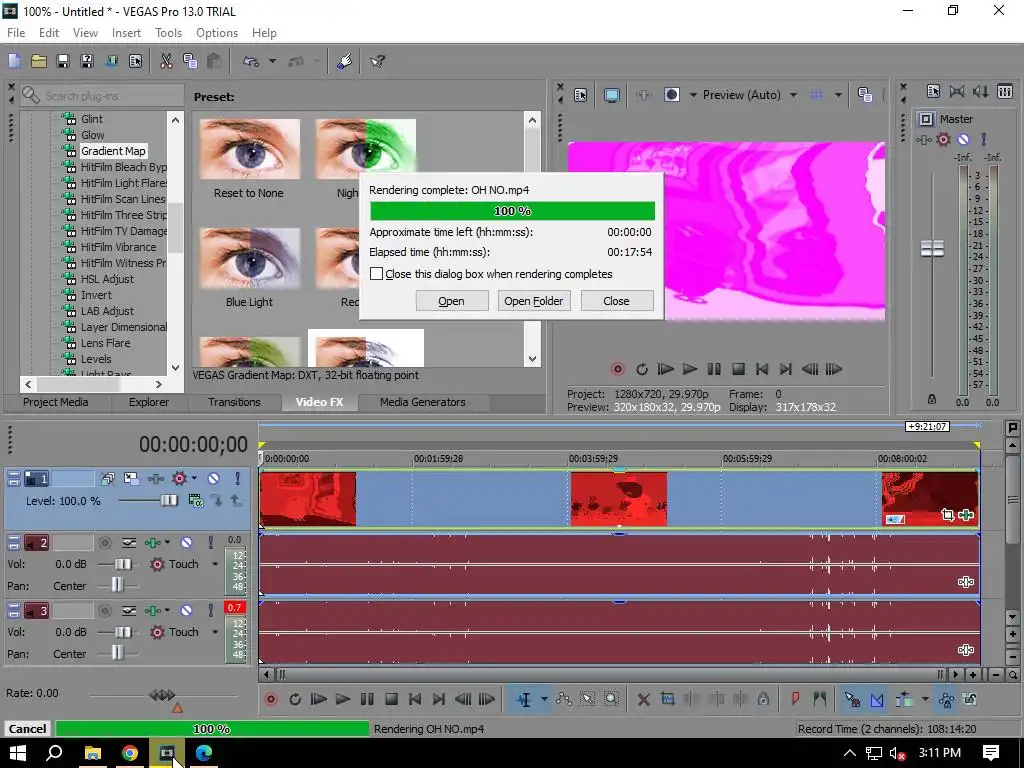Click the preview window Pause button
Viewport: 1024px width, 768px height.
click(x=714, y=369)
